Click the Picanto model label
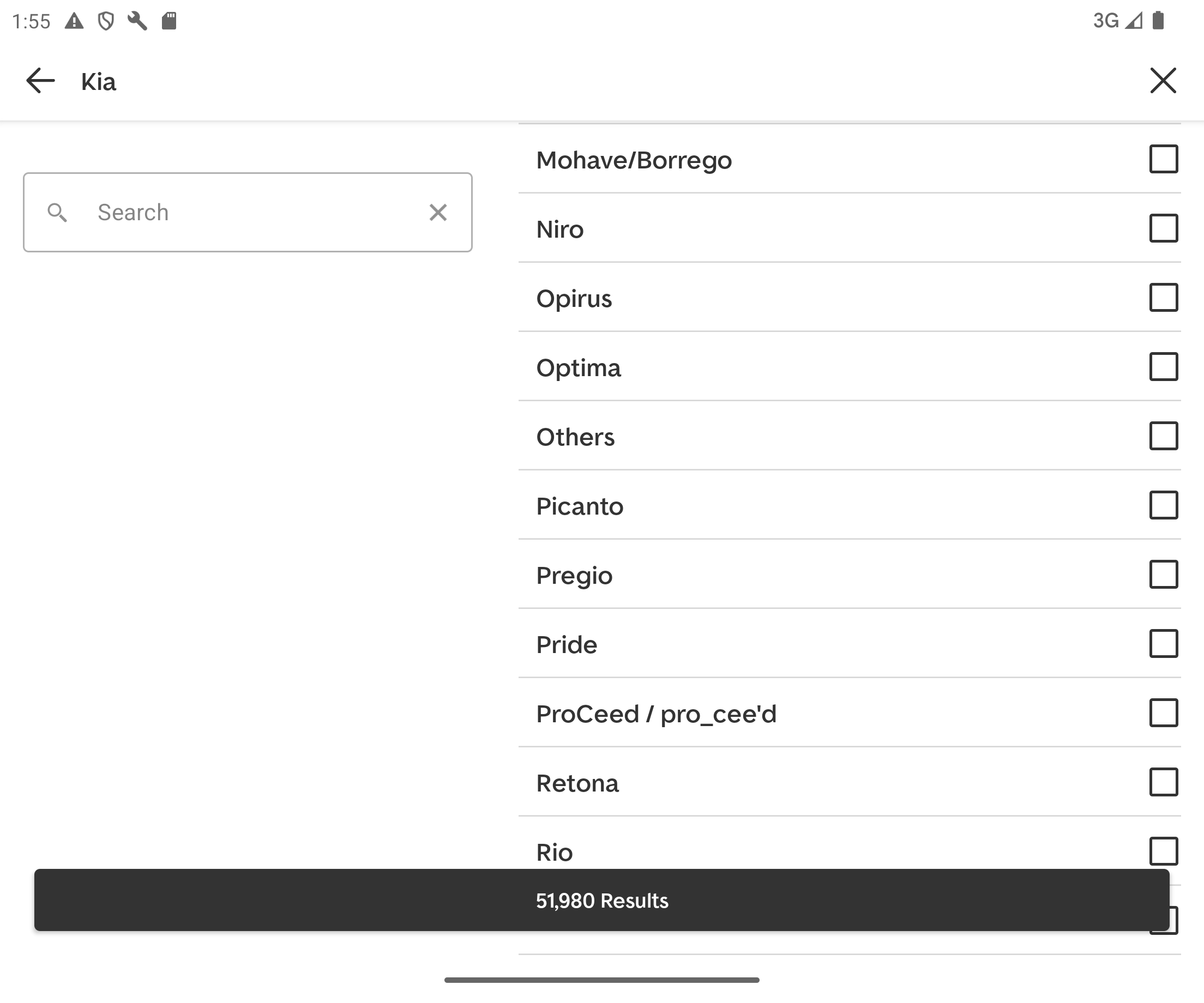This screenshot has width=1204, height=1003. [x=580, y=506]
